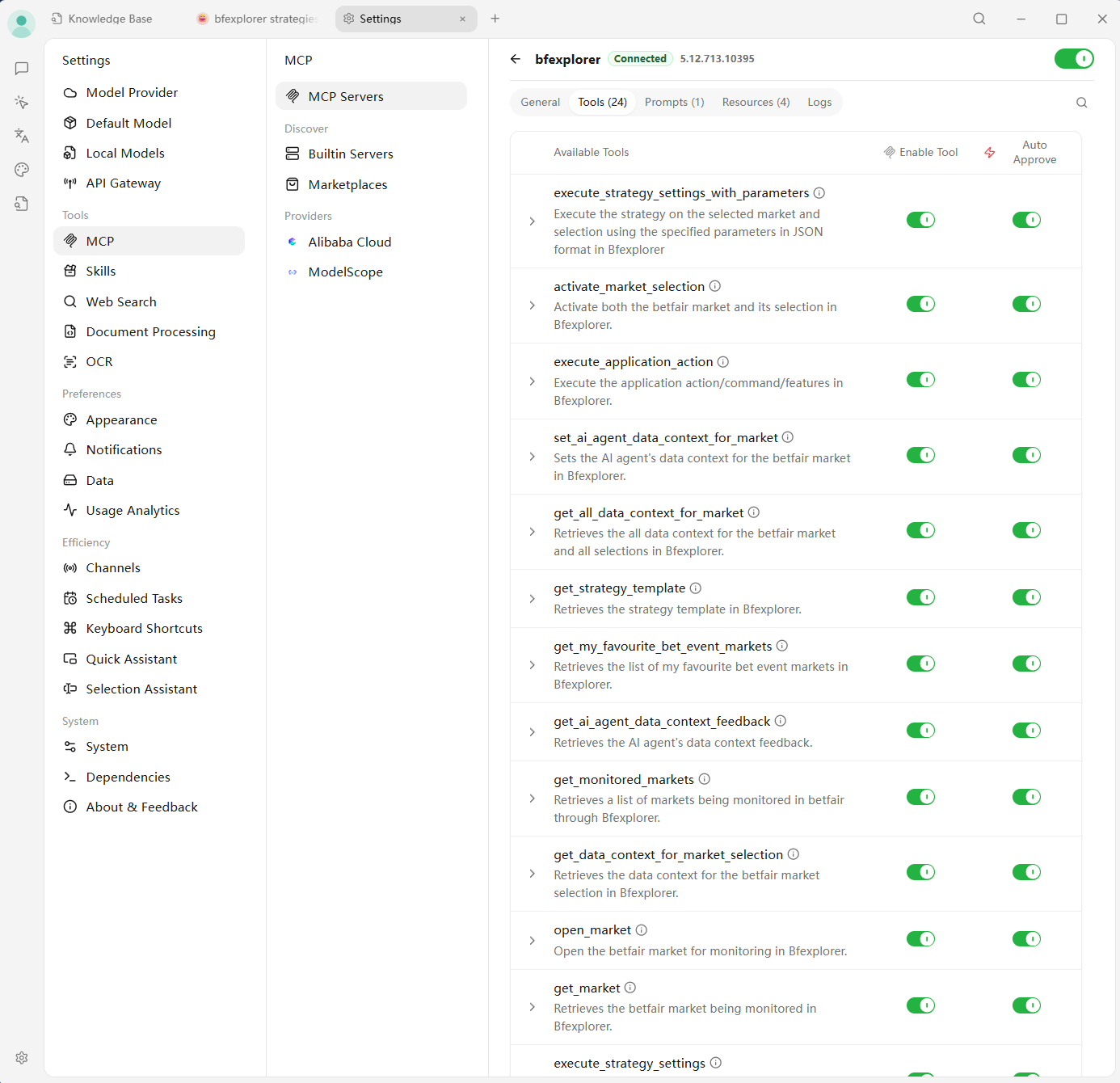Viewport: 1120px width, 1083px height.
Task: Expand the get_data_context_for_market_selection row
Action: (x=532, y=874)
